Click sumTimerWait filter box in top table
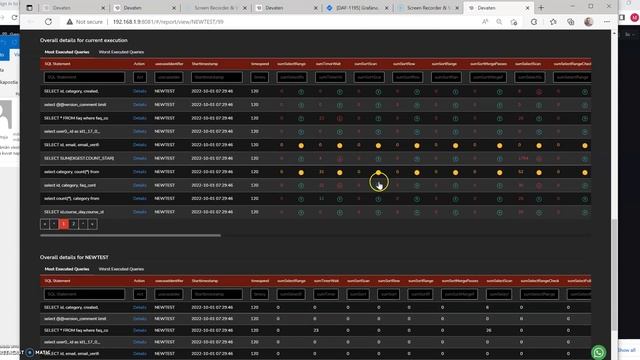Screen dimensions: 640x360 (330, 77)
